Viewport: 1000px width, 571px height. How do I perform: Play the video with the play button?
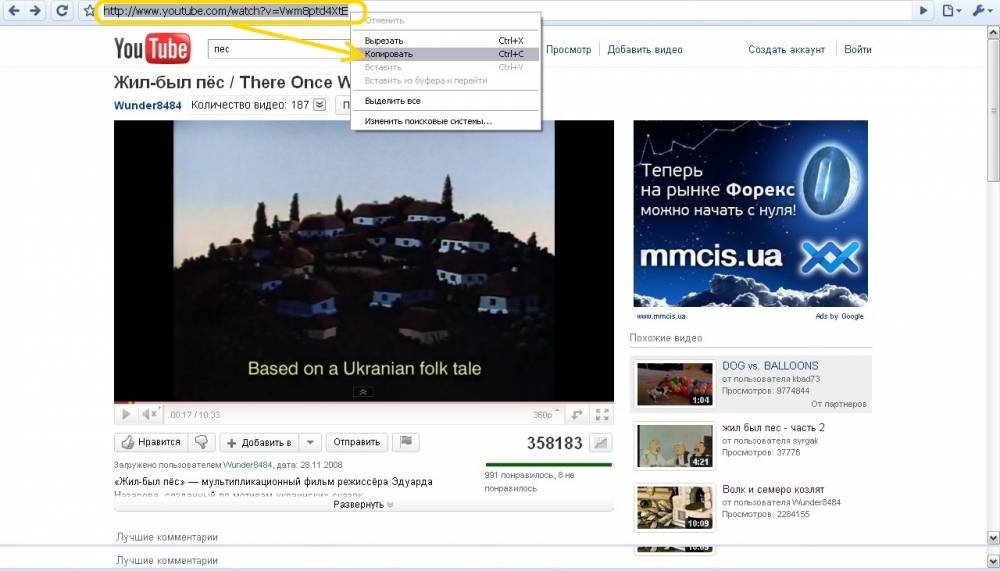coord(126,414)
